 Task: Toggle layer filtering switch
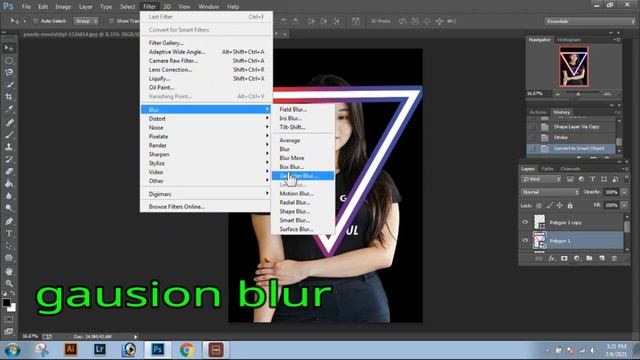pyautogui.click(x=626, y=178)
